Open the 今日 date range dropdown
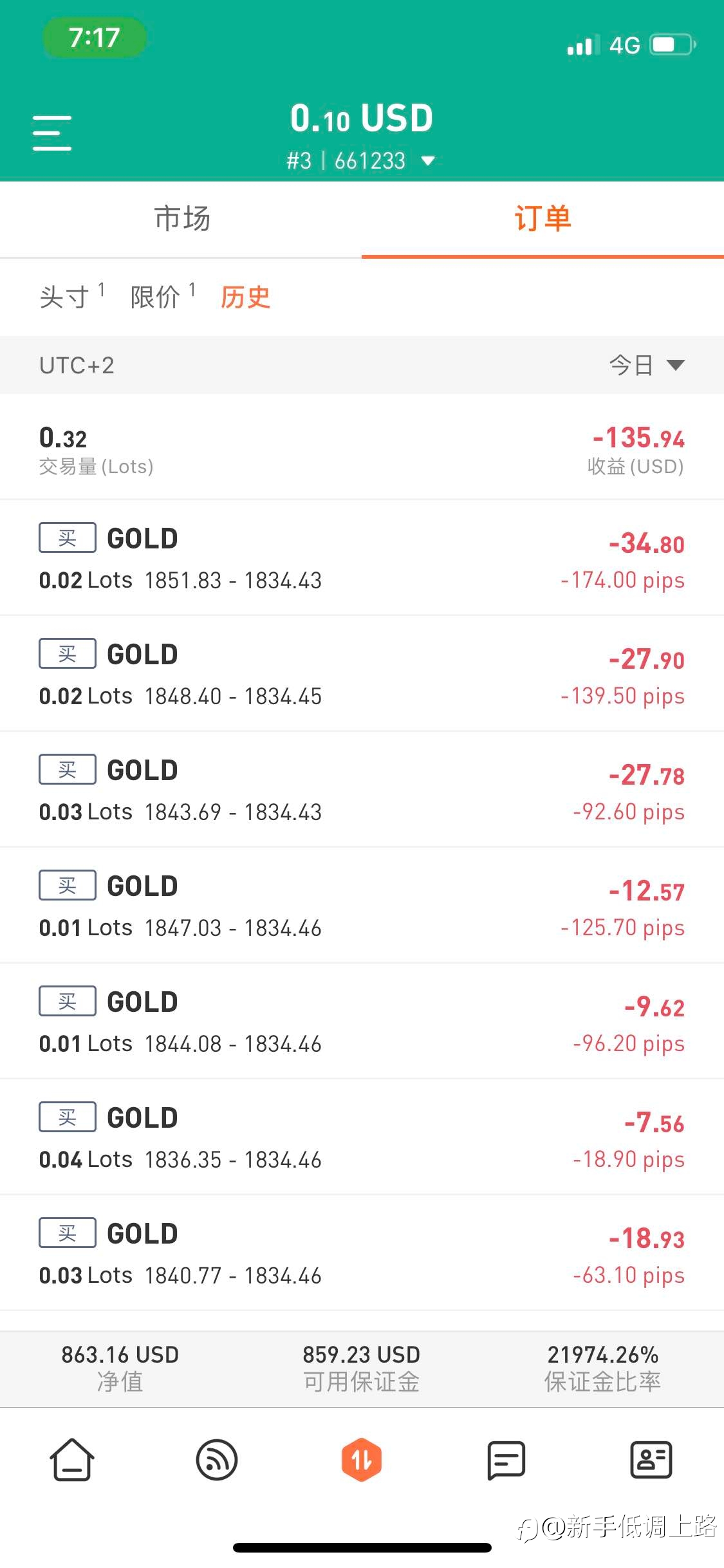Viewport: 724px width, 1568px height. click(646, 365)
